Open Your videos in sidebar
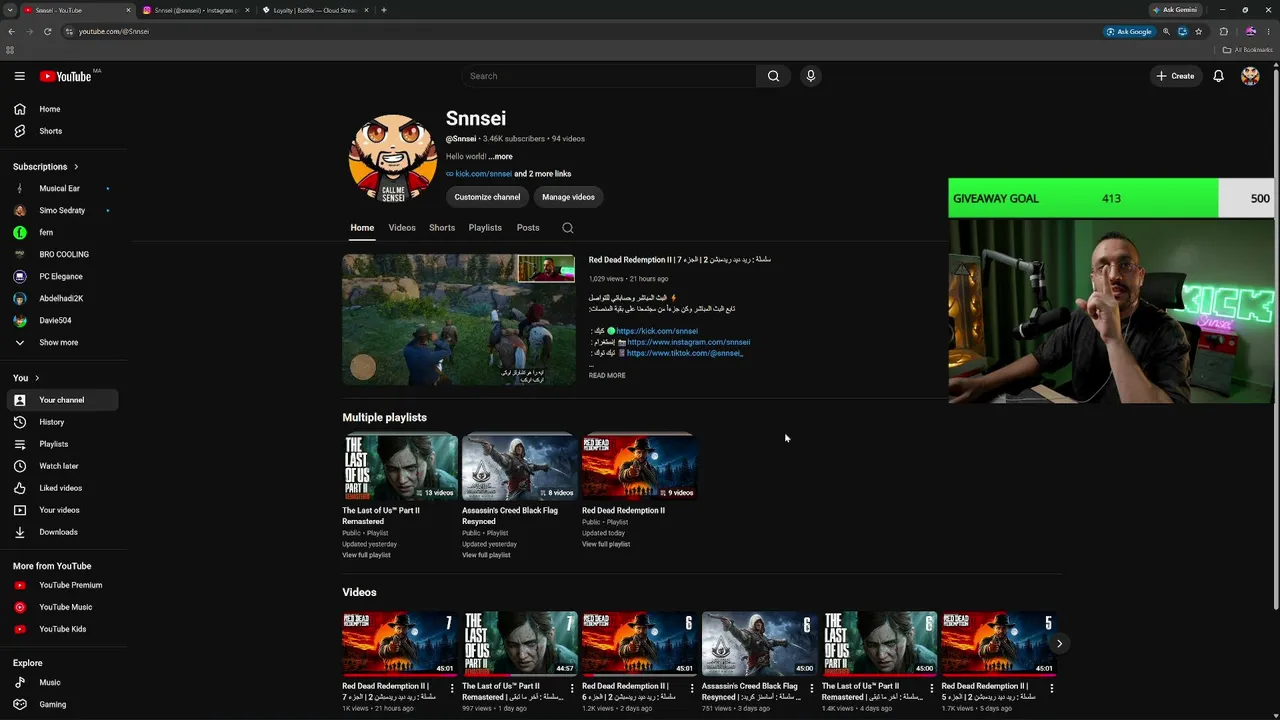This screenshot has width=1280, height=720. pyautogui.click(x=62, y=510)
